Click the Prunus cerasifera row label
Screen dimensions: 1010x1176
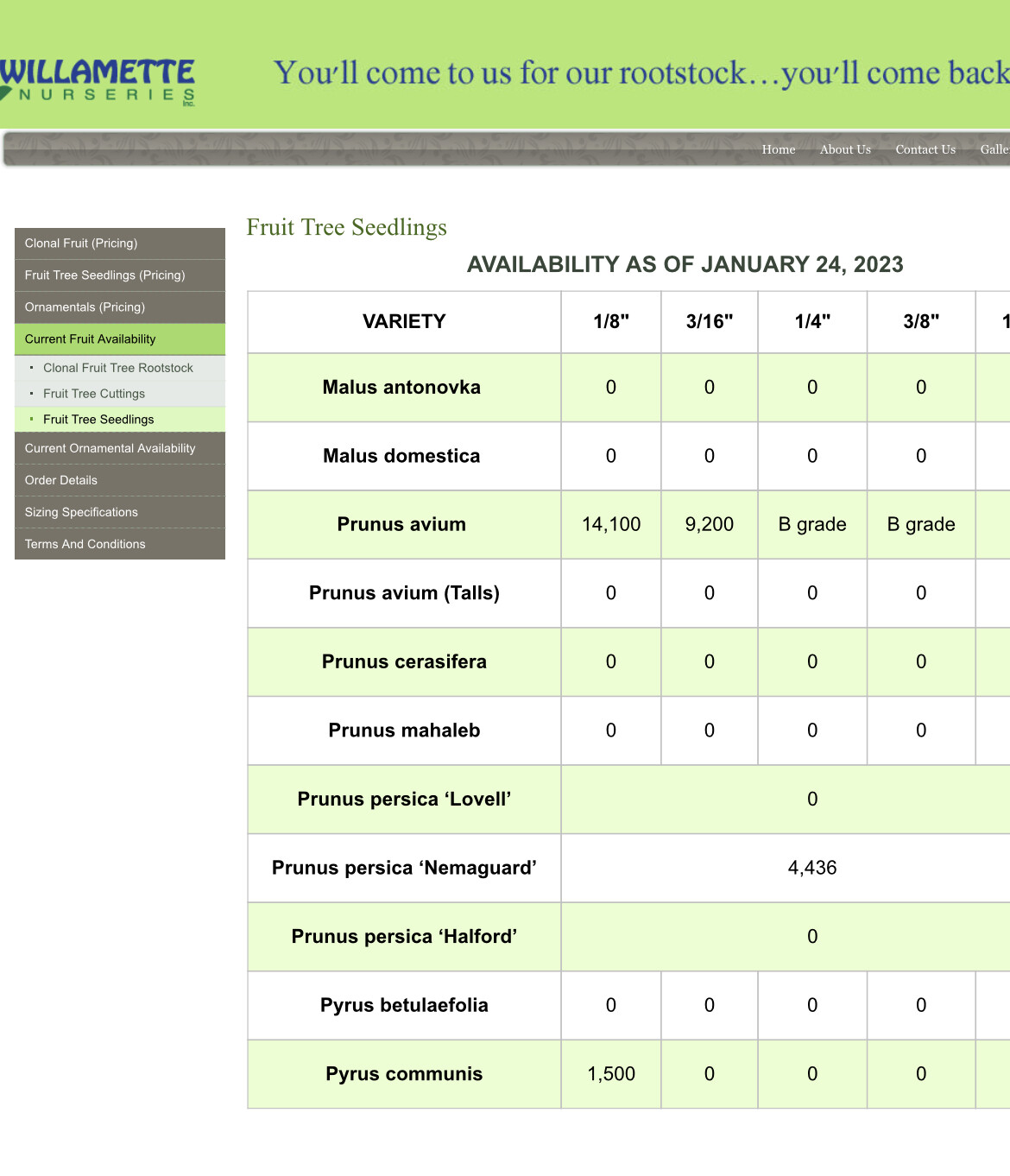[x=404, y=662]
